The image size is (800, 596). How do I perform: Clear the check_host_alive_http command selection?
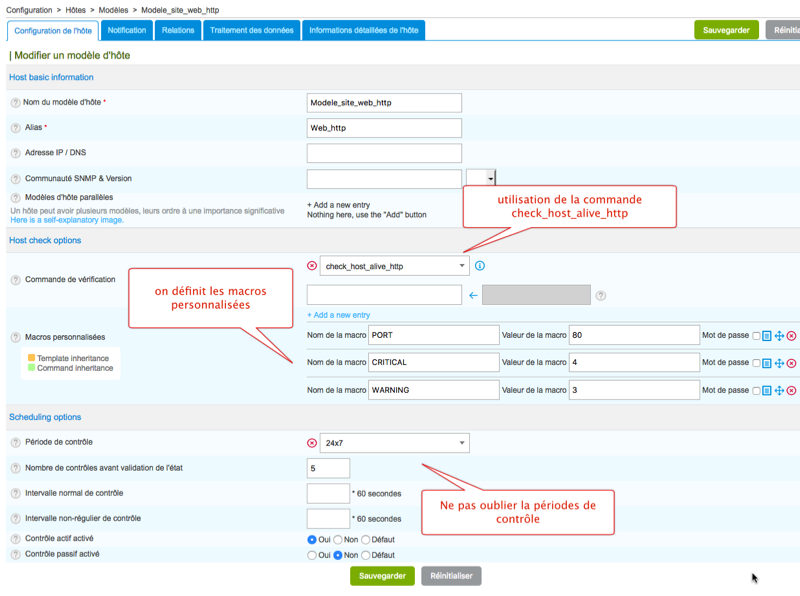pos(312,266)
